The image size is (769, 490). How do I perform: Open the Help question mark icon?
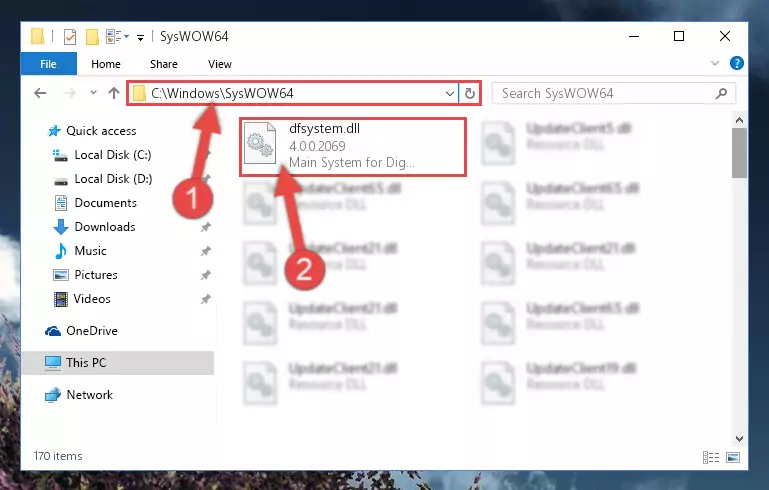[737, 63]
